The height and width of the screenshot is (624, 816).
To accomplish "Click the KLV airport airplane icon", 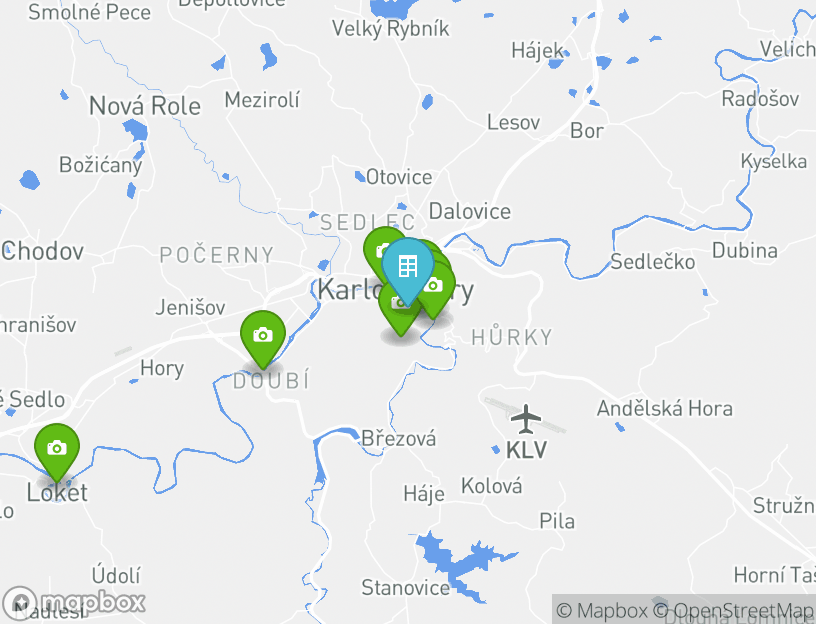I will pyautogui.click(x=526, y=419).
